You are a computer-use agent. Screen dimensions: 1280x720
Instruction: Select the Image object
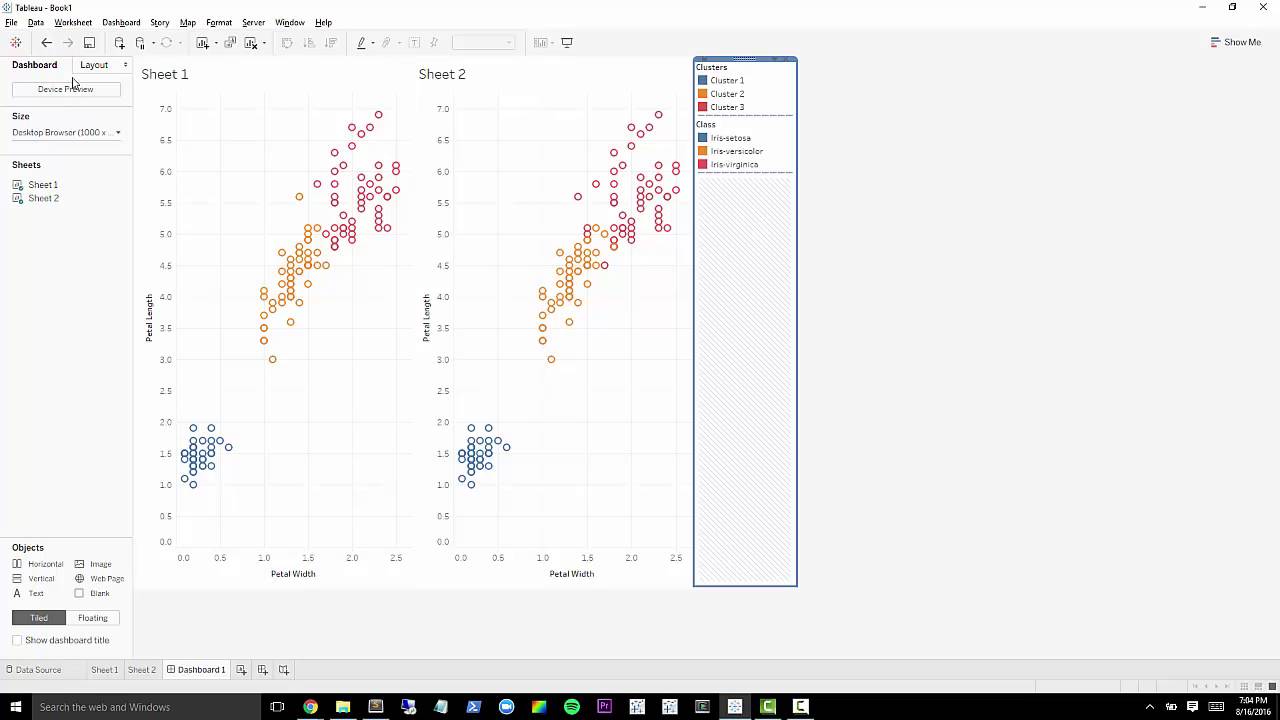(x=93, y=564)
